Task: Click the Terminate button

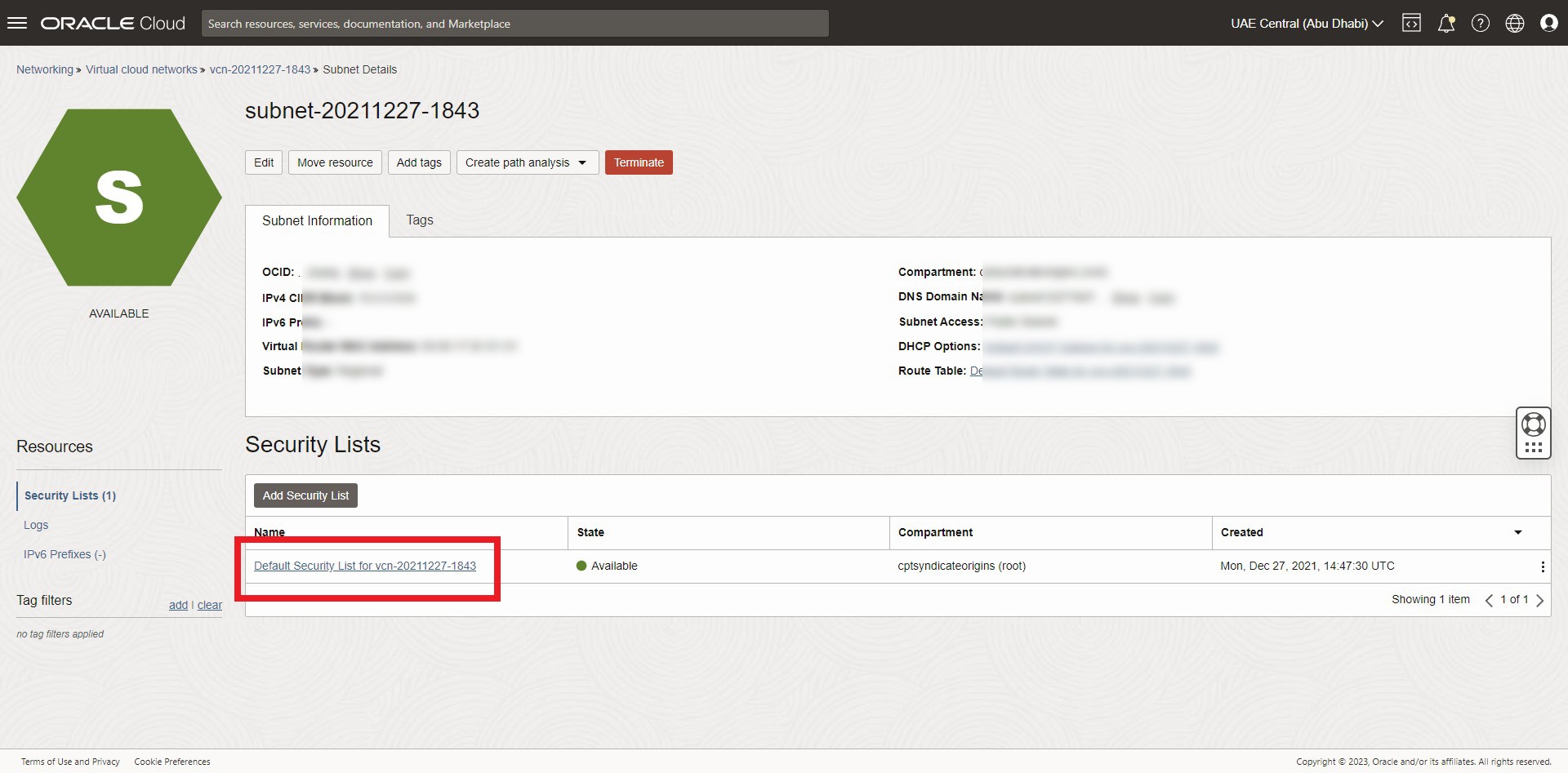Action: [x=639, y=162]
